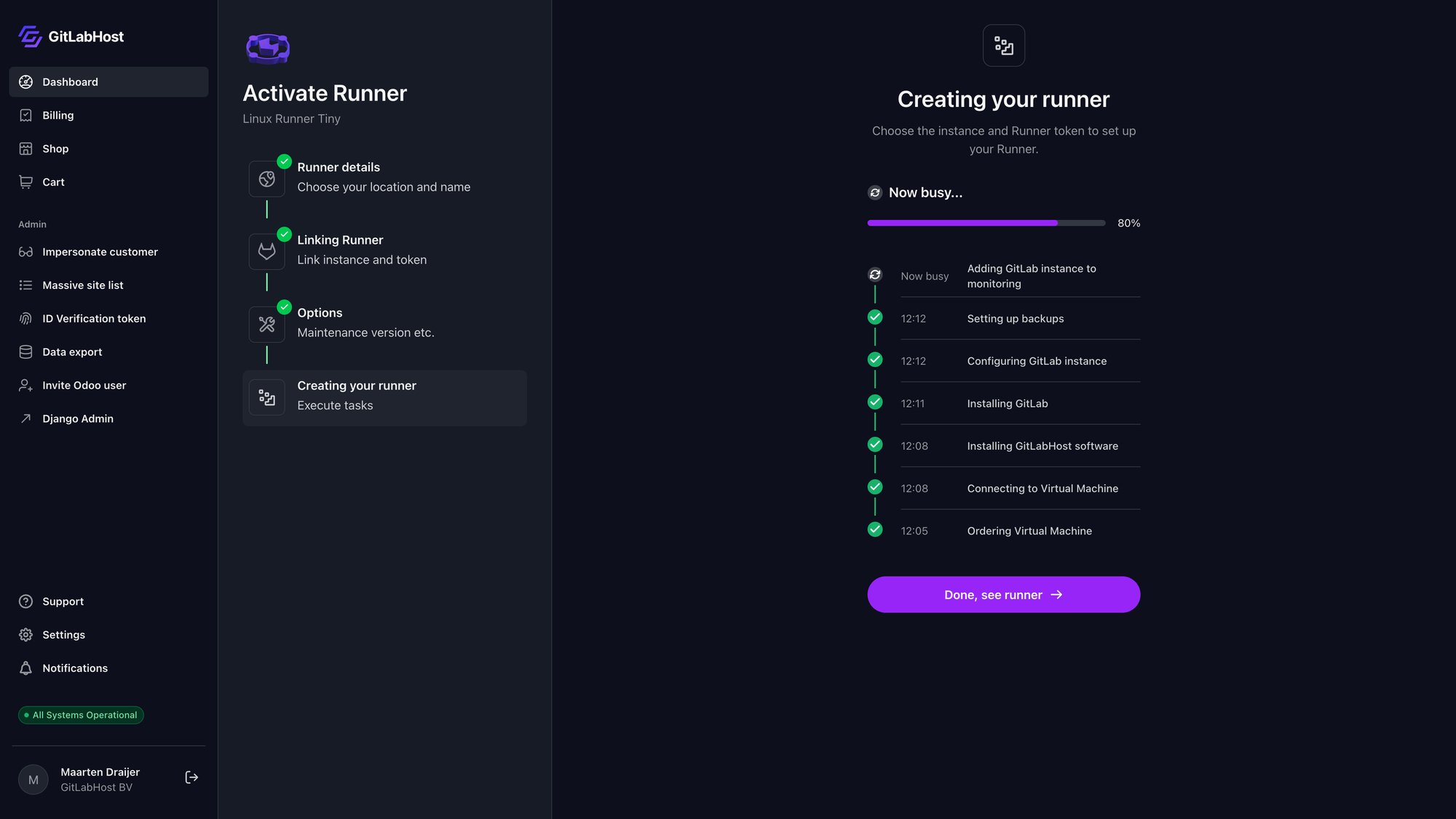Click the sync icon beside Now busy
Viewport: 1456px width, 819px height.
tap(874, 192)
